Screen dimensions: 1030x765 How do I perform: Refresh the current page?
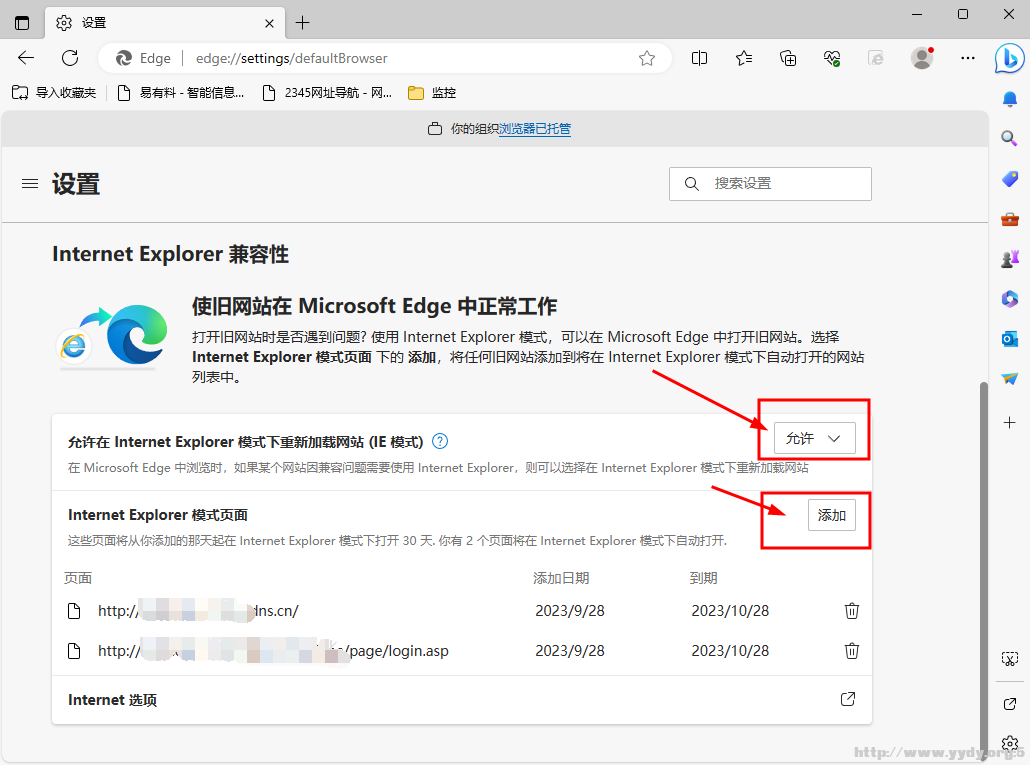70,58
